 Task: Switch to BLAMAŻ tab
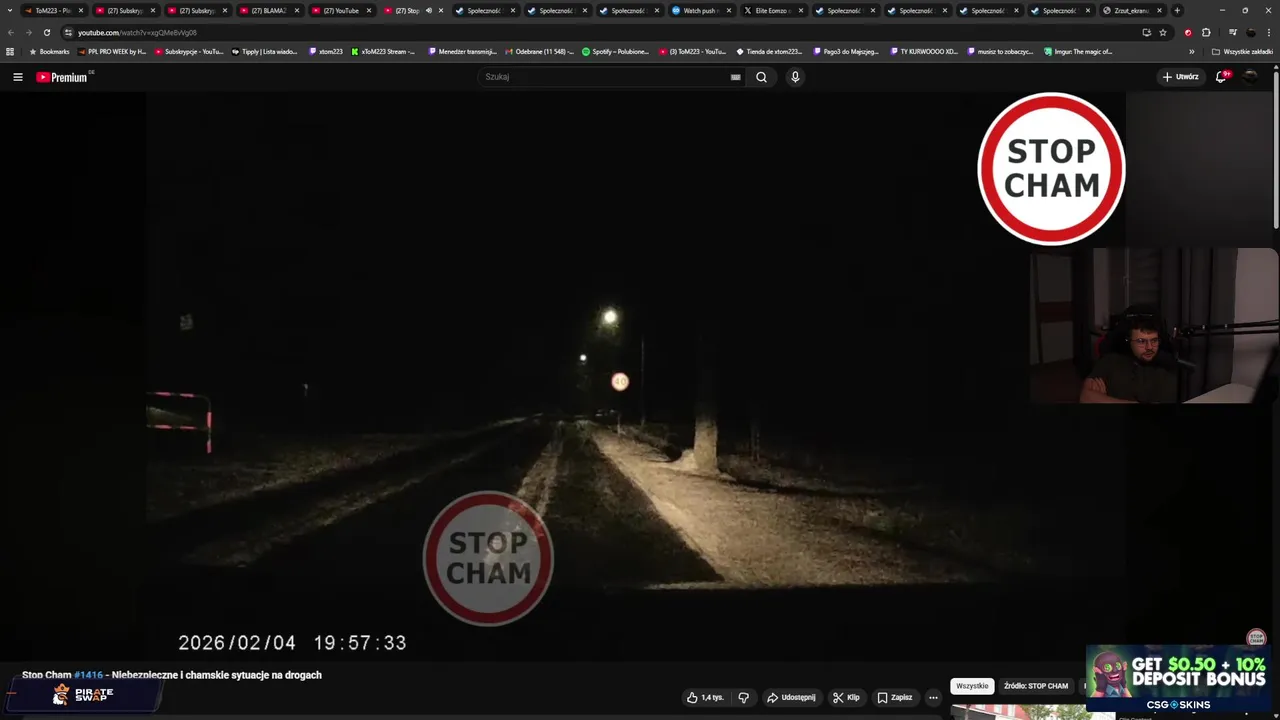268,10
